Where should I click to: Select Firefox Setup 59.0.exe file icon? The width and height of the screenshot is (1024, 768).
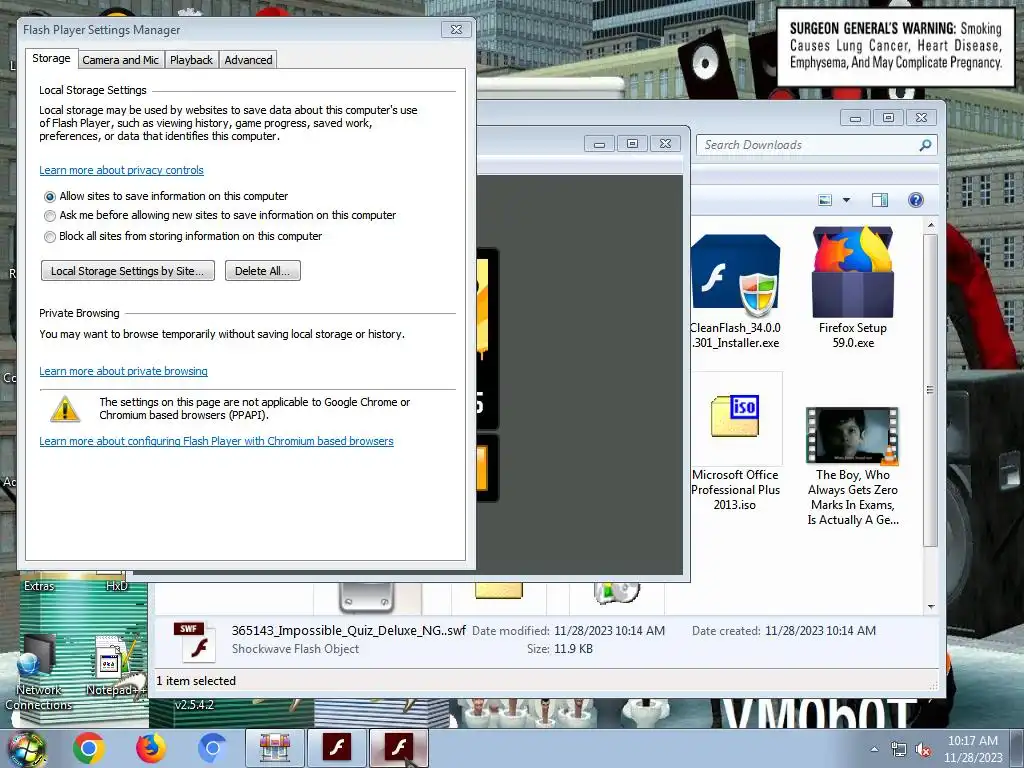click(852, 272)
